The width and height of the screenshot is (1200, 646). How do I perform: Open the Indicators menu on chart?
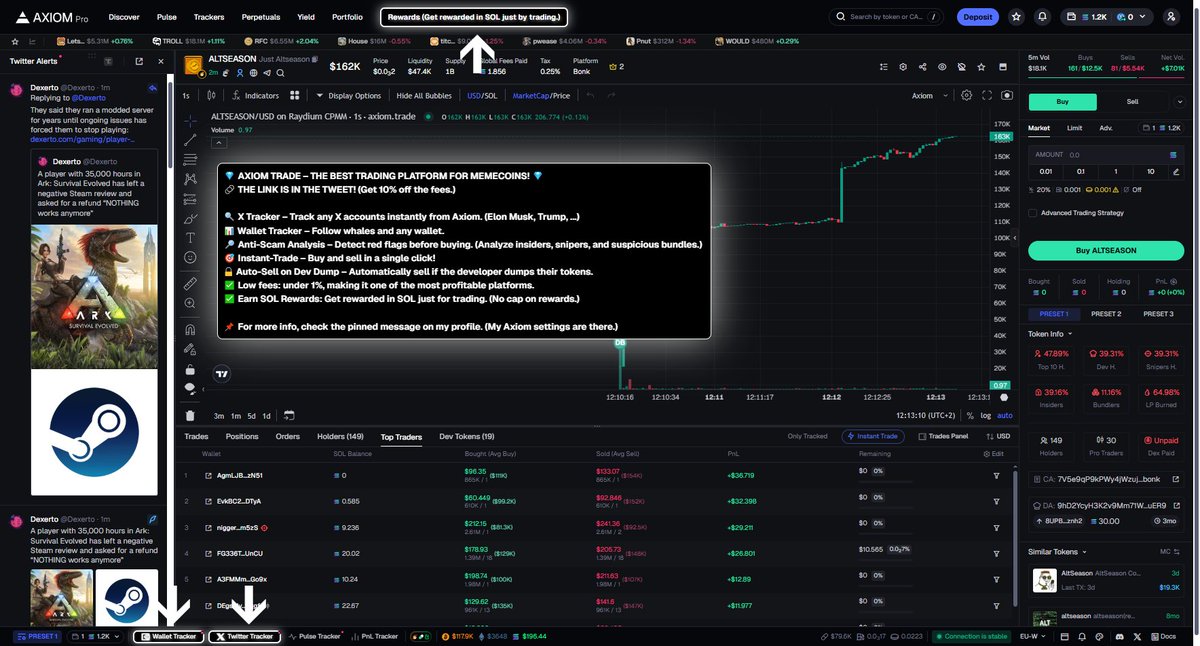click(x=255, y=96)
